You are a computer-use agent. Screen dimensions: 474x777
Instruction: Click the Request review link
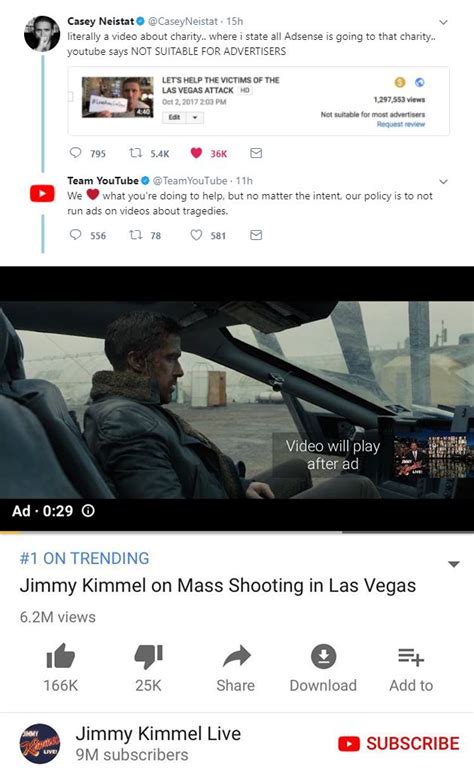(401, 124)
